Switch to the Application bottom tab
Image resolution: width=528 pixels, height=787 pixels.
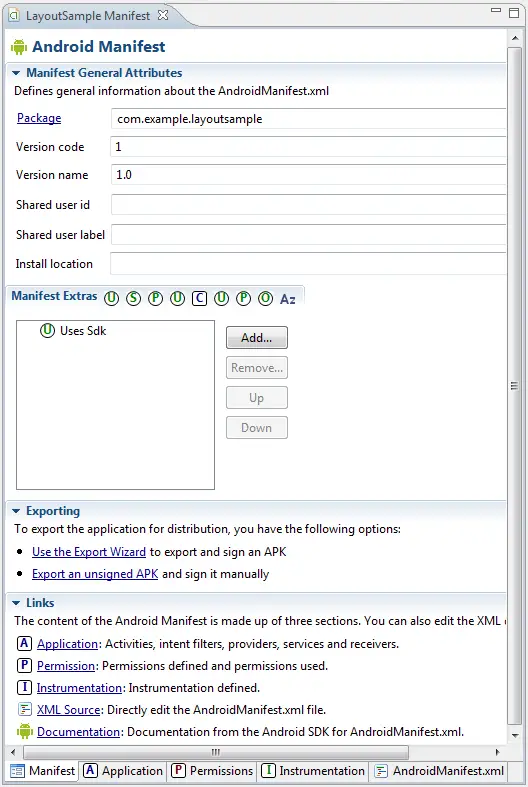(123, 770)
